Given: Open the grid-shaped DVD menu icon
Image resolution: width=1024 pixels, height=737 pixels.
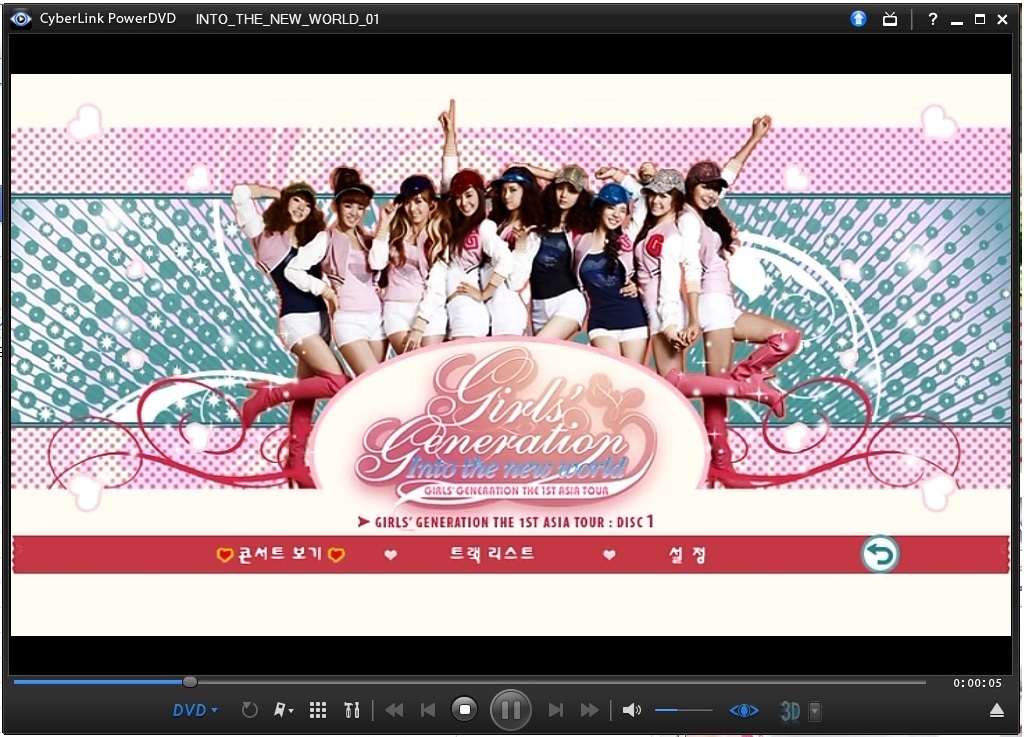Looking at the screenshot, I should pyautogui.click(x=318, y=710).
